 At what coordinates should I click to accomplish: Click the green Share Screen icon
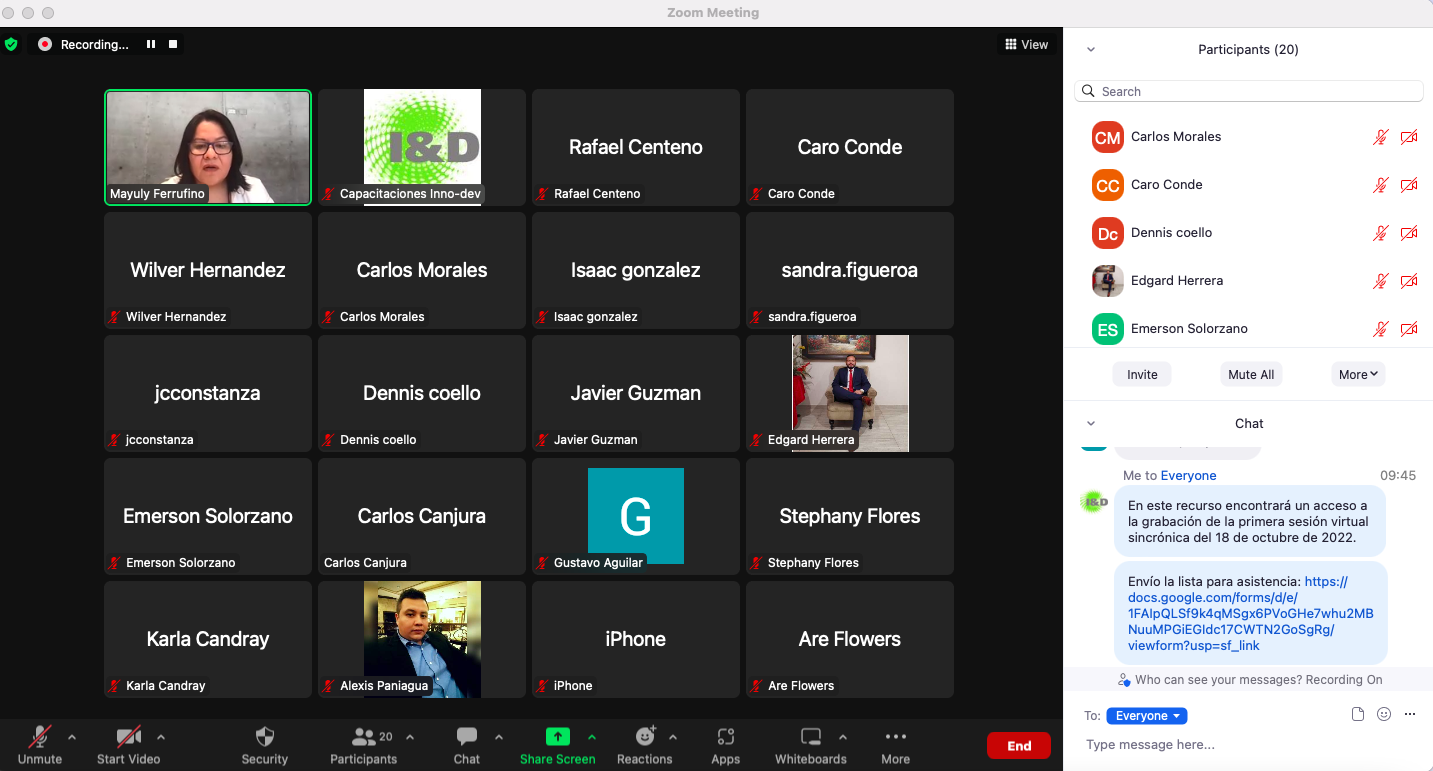tap(557, 737)
